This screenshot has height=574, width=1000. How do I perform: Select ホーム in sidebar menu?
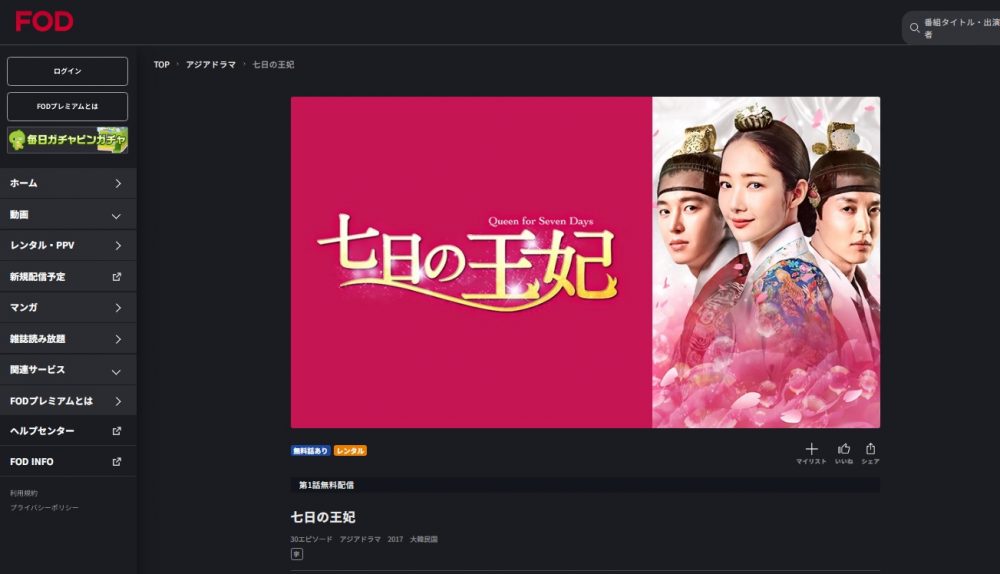coord(68,183)
